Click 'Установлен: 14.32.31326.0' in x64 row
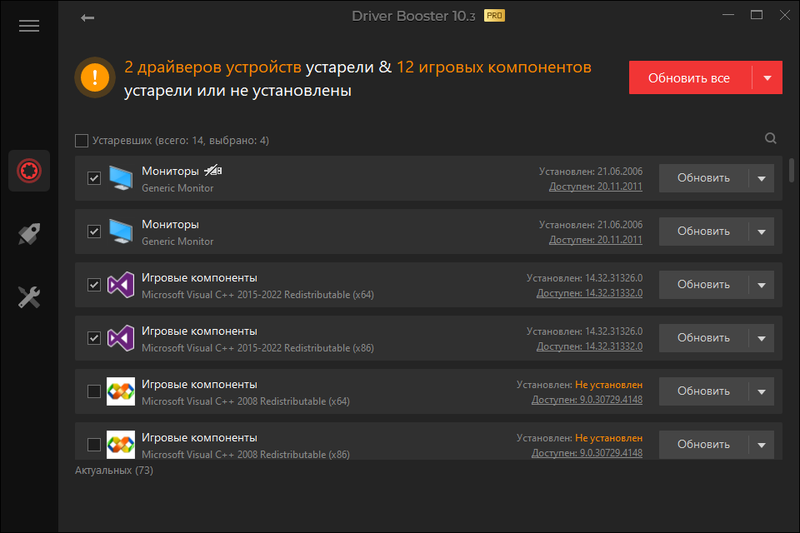Viewport: 800px width, 533px height. [x=585, y=278]
